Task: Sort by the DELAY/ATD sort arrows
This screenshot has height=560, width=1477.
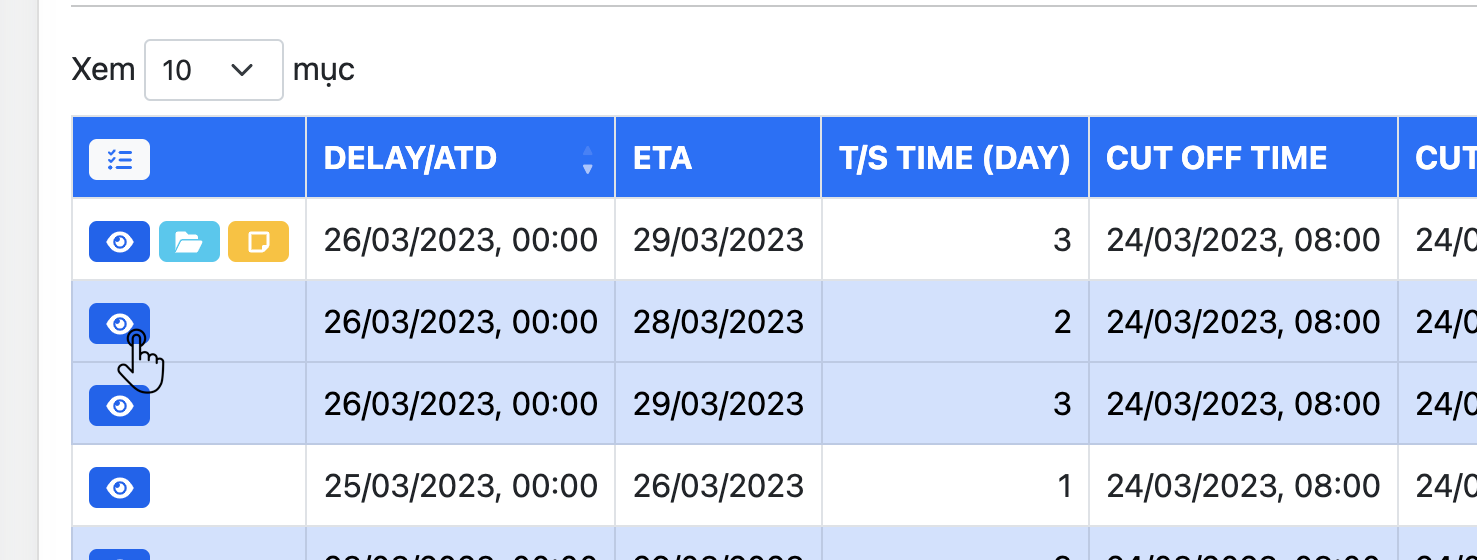Action: (588, 159)
